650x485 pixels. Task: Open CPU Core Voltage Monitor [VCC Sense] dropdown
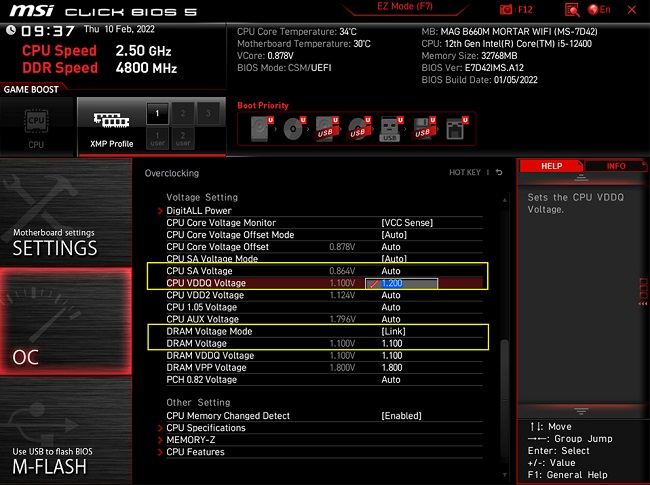tap(407, 223)
